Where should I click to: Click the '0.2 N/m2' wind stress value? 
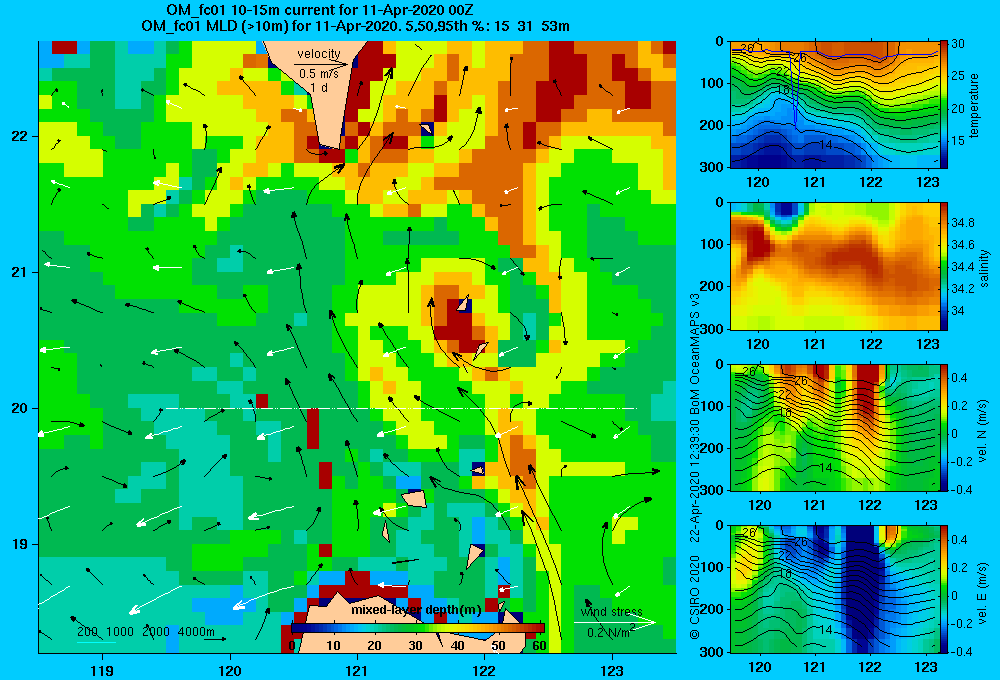611,632
